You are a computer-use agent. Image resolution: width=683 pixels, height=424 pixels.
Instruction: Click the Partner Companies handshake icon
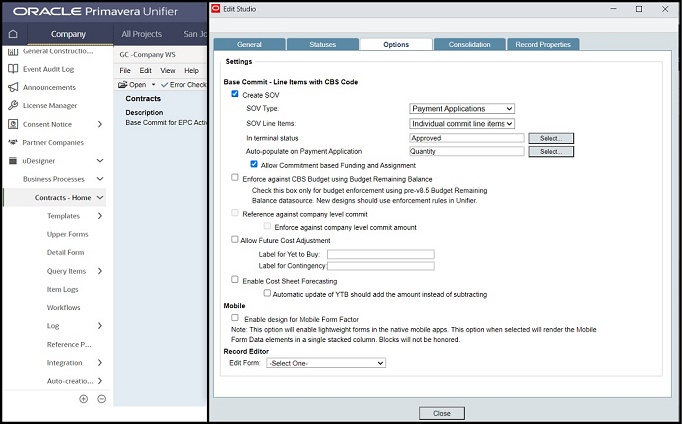coord(13,142)
